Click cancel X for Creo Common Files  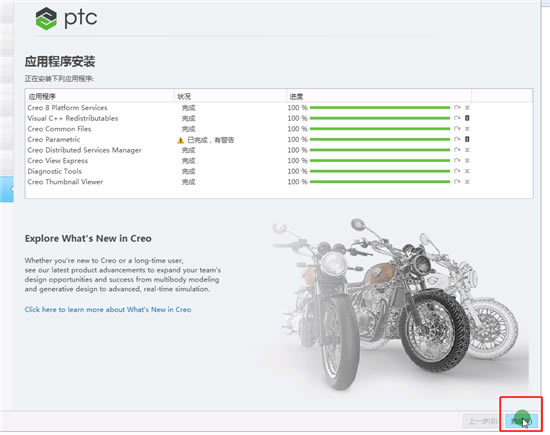[467, 129]
